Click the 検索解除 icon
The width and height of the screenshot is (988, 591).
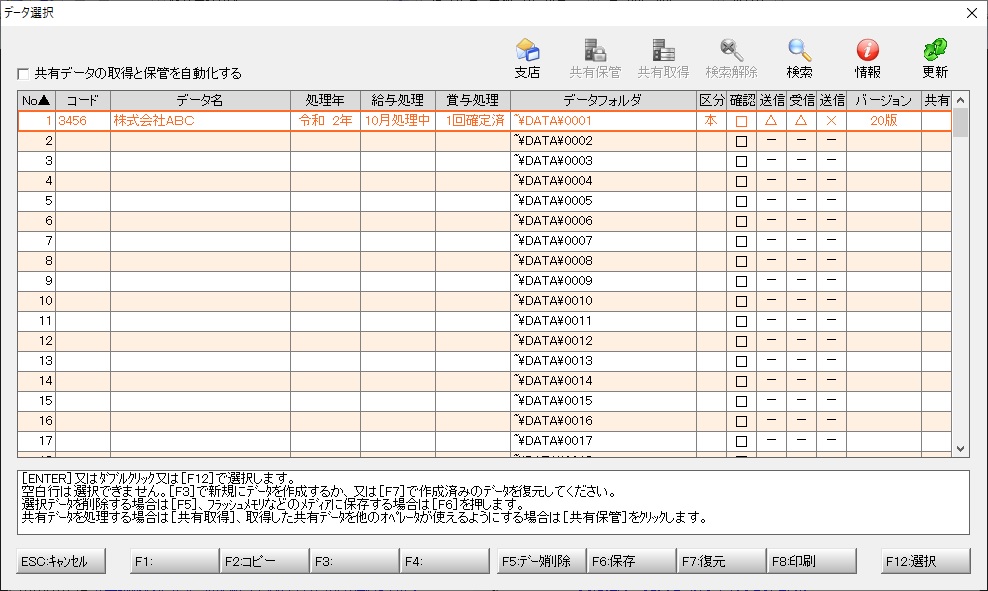pos(731,58)
